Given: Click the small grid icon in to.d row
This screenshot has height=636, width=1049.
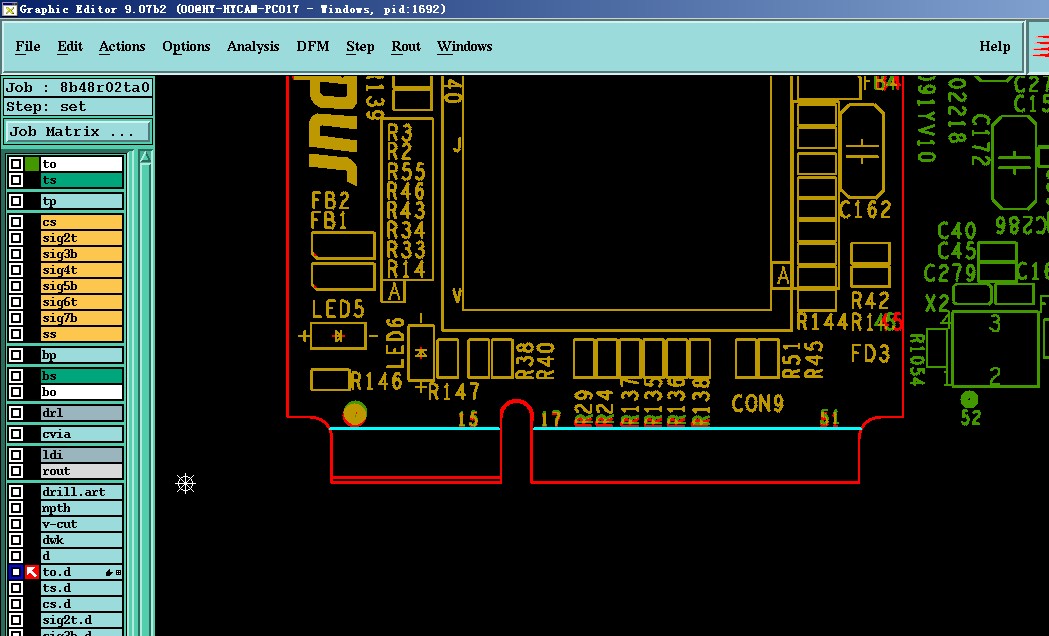Looking at the screenshot, I should click(x=118, y=572).
